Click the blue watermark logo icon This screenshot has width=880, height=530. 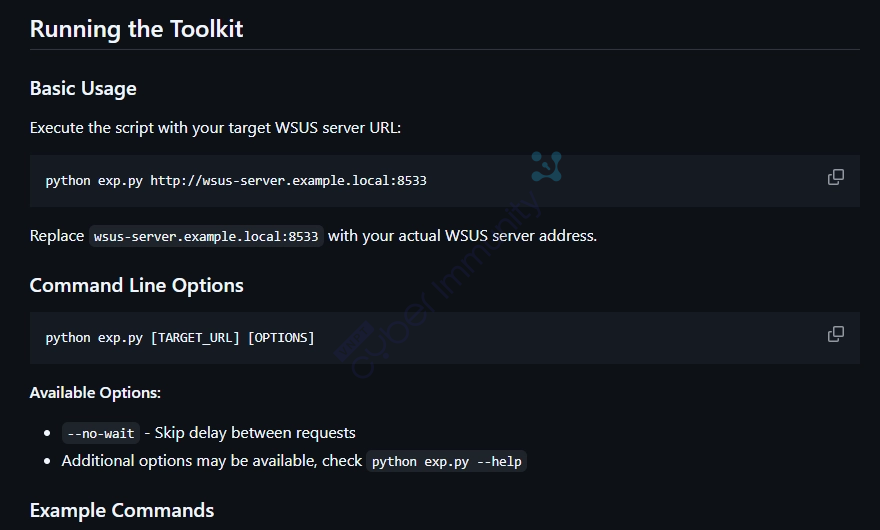click(546, 167)
